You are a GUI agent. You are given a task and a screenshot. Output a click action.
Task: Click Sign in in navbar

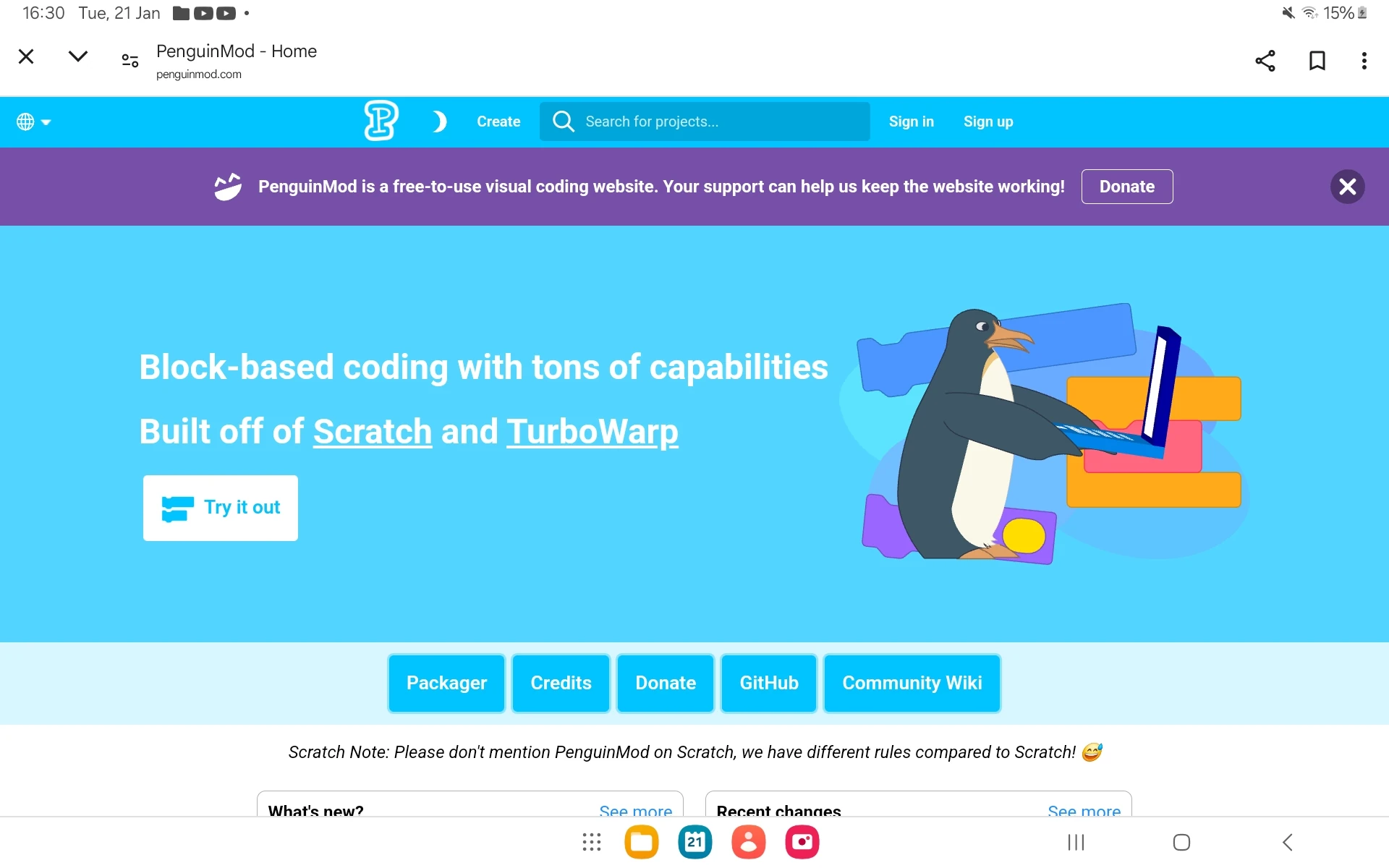coord(911,122)
